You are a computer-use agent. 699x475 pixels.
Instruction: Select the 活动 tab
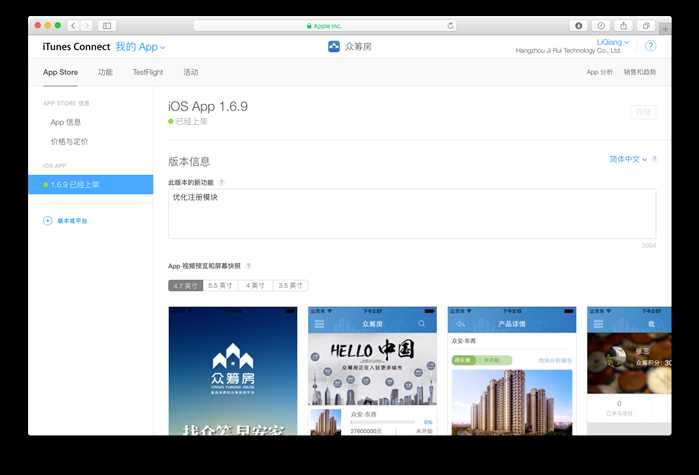pos(191,72)
